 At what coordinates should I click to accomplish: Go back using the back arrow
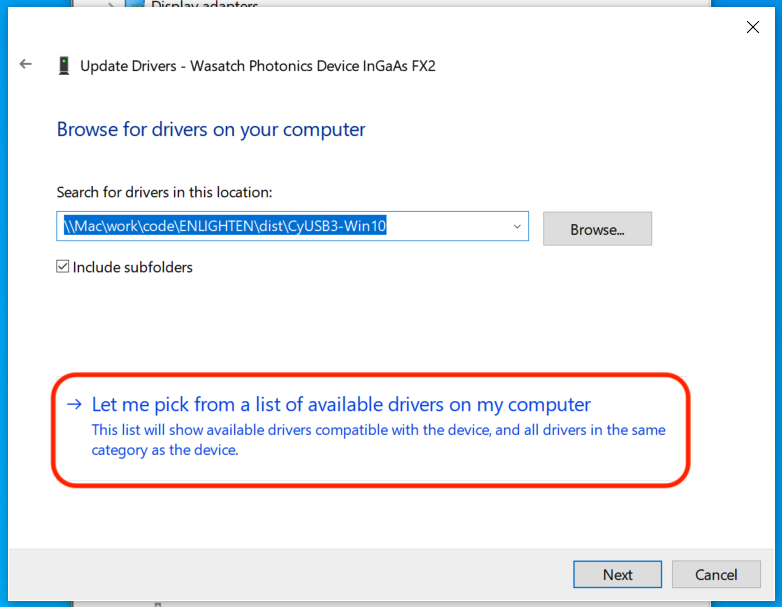click(x=26, y=65)
